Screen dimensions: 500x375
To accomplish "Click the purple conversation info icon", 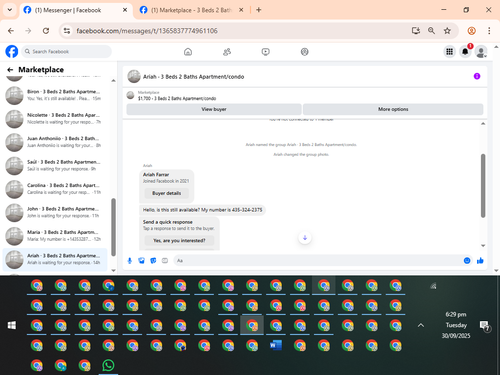I will click(477, 76).
